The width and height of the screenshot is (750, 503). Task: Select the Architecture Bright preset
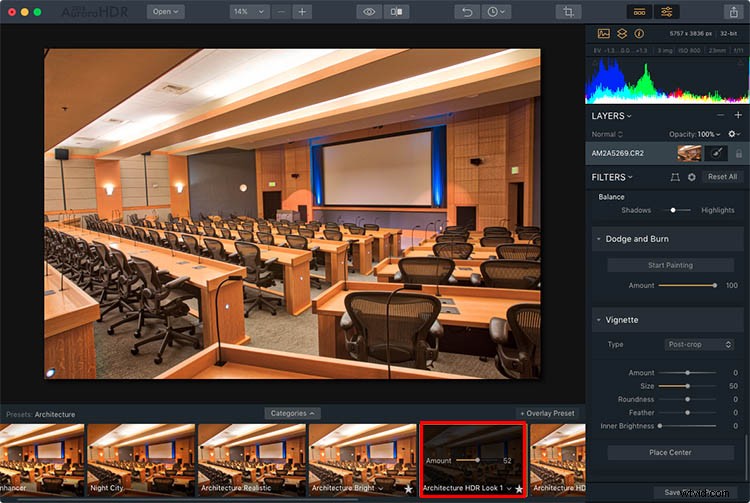tap(363, 460)
